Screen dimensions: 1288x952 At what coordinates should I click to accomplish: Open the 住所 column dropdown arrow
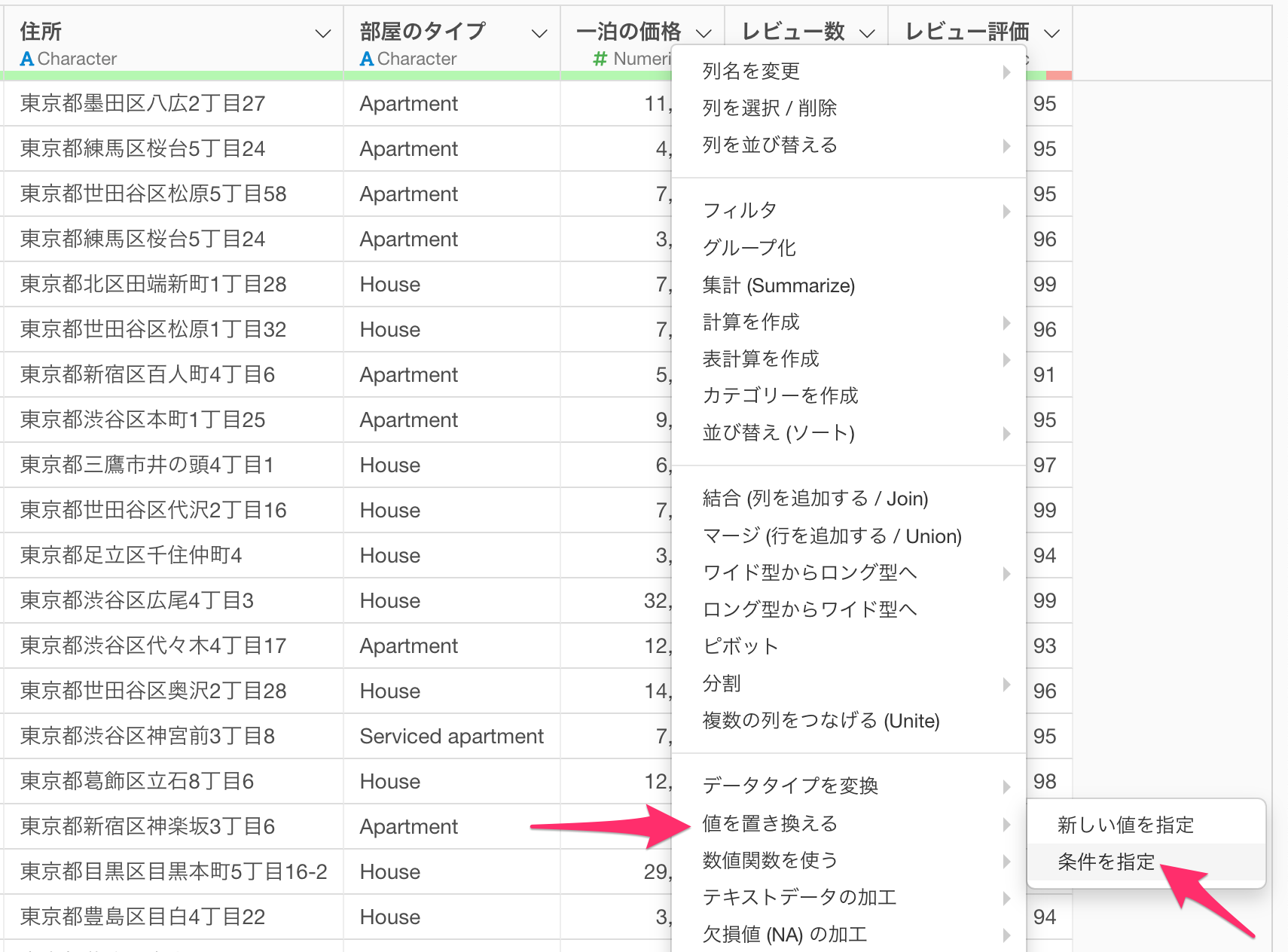coord(322,33)
